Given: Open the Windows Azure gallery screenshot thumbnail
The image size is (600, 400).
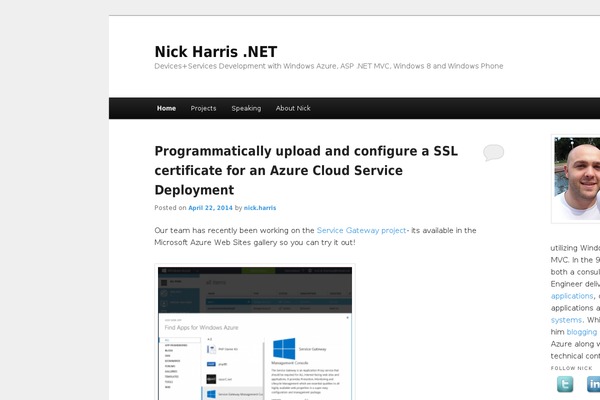Looking at the screenshot, I should pyautogui.click(x=255, y=332).
